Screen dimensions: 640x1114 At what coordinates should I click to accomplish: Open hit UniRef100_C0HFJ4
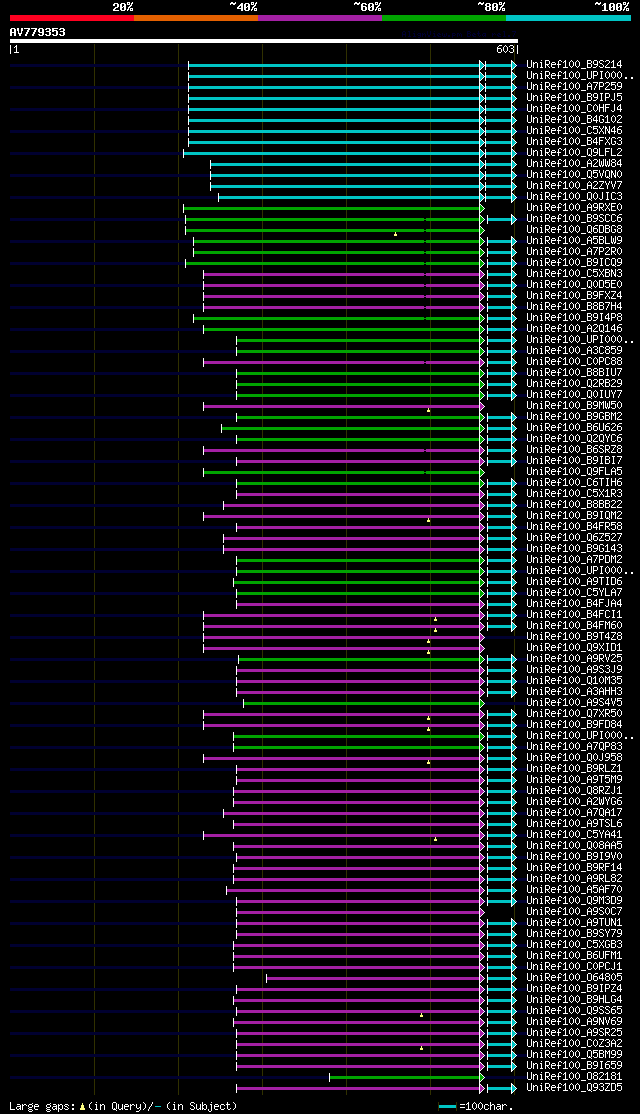click(574, 109)
